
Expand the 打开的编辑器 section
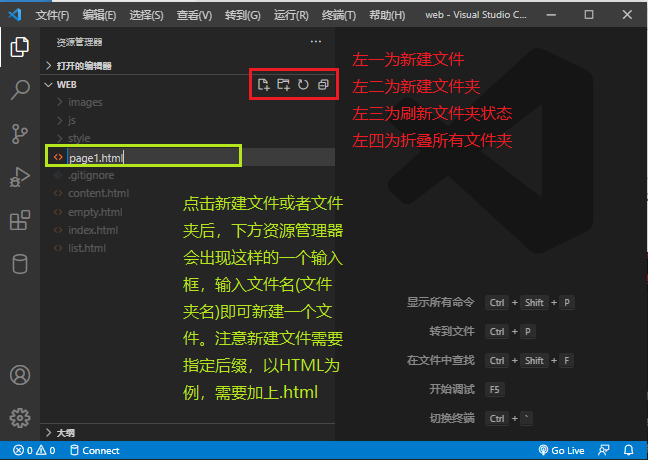[84, 65]
